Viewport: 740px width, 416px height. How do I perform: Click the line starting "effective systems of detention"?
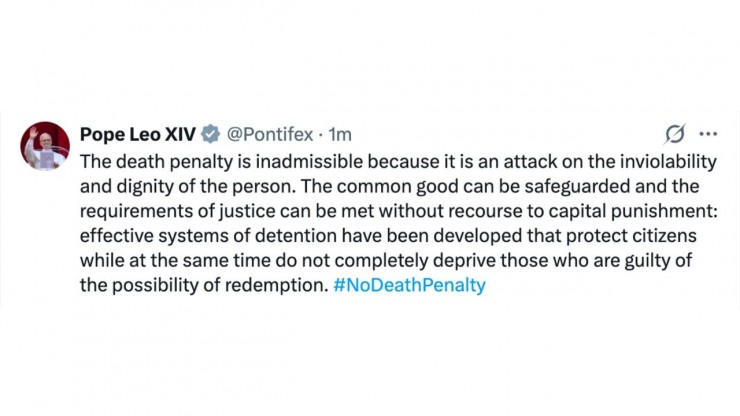click(x=388, y=236)
